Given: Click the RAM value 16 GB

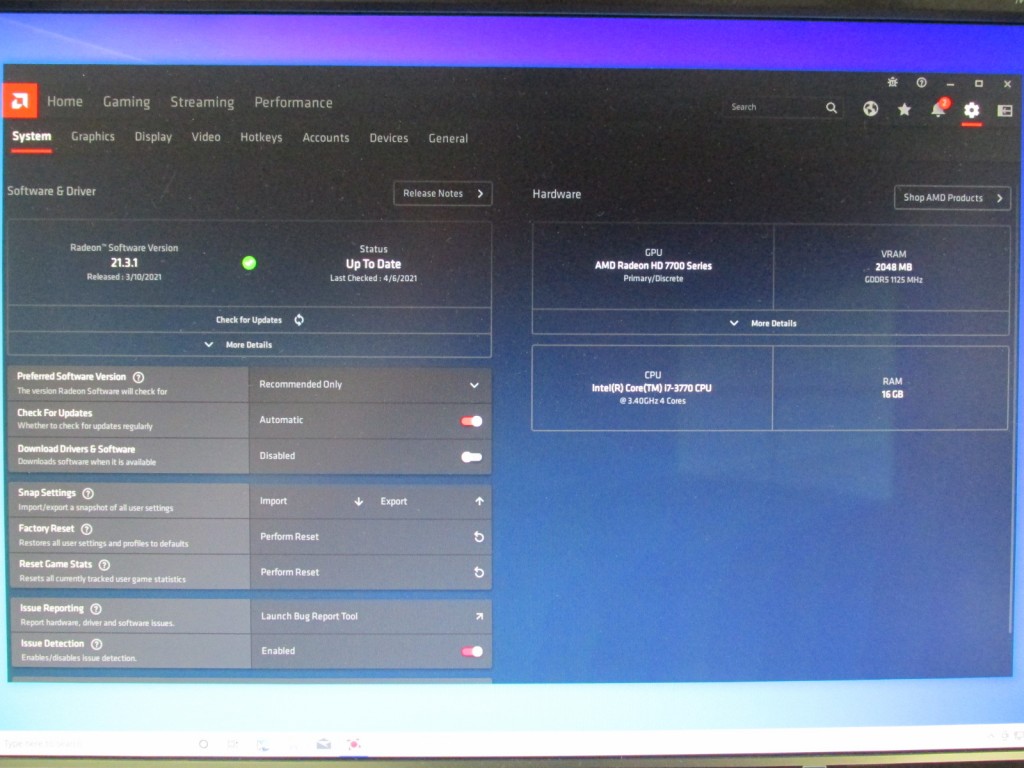Looking at the screenshot, I should [892, 394].
